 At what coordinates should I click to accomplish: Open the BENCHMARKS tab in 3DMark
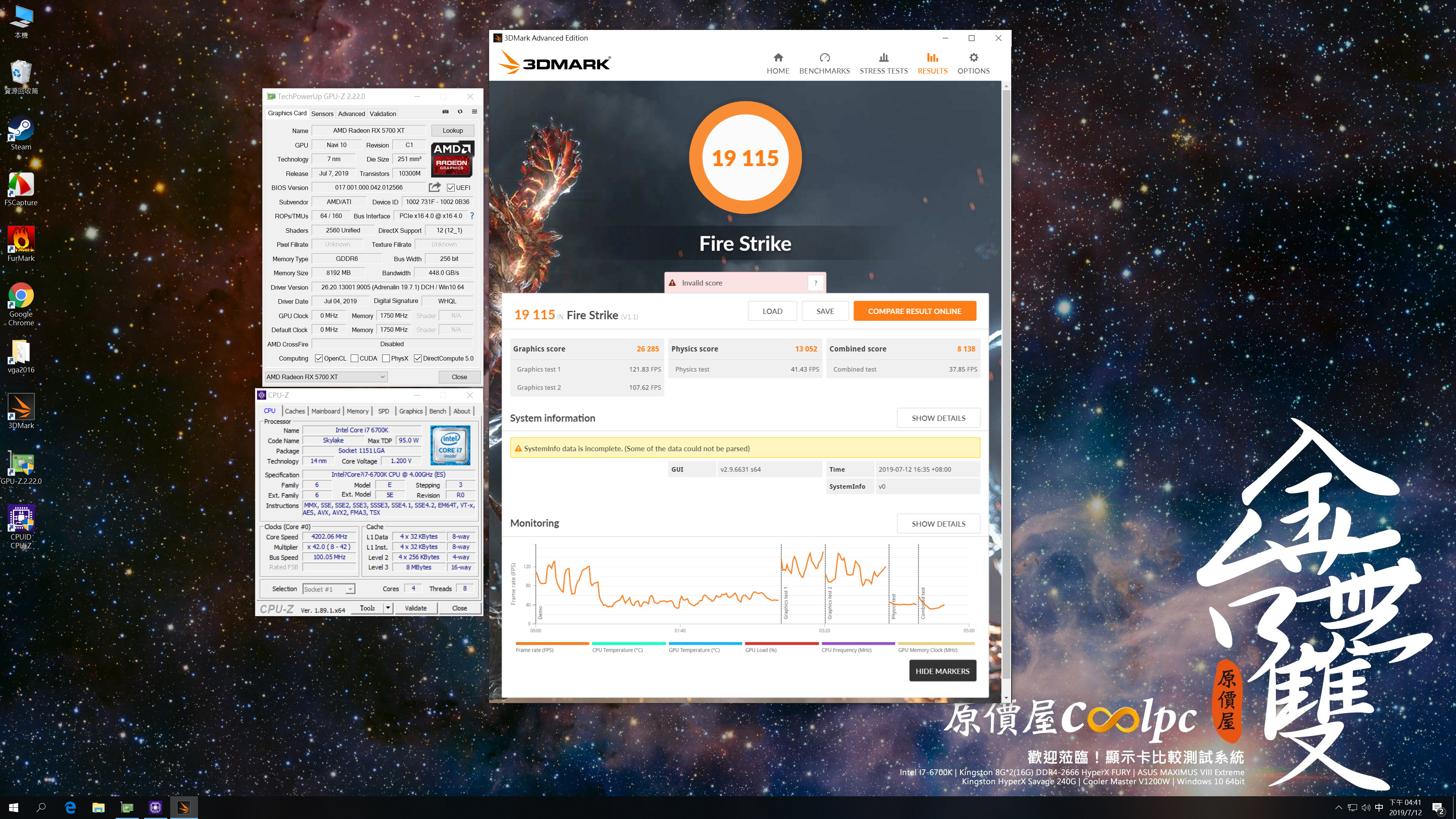(824, 63)
